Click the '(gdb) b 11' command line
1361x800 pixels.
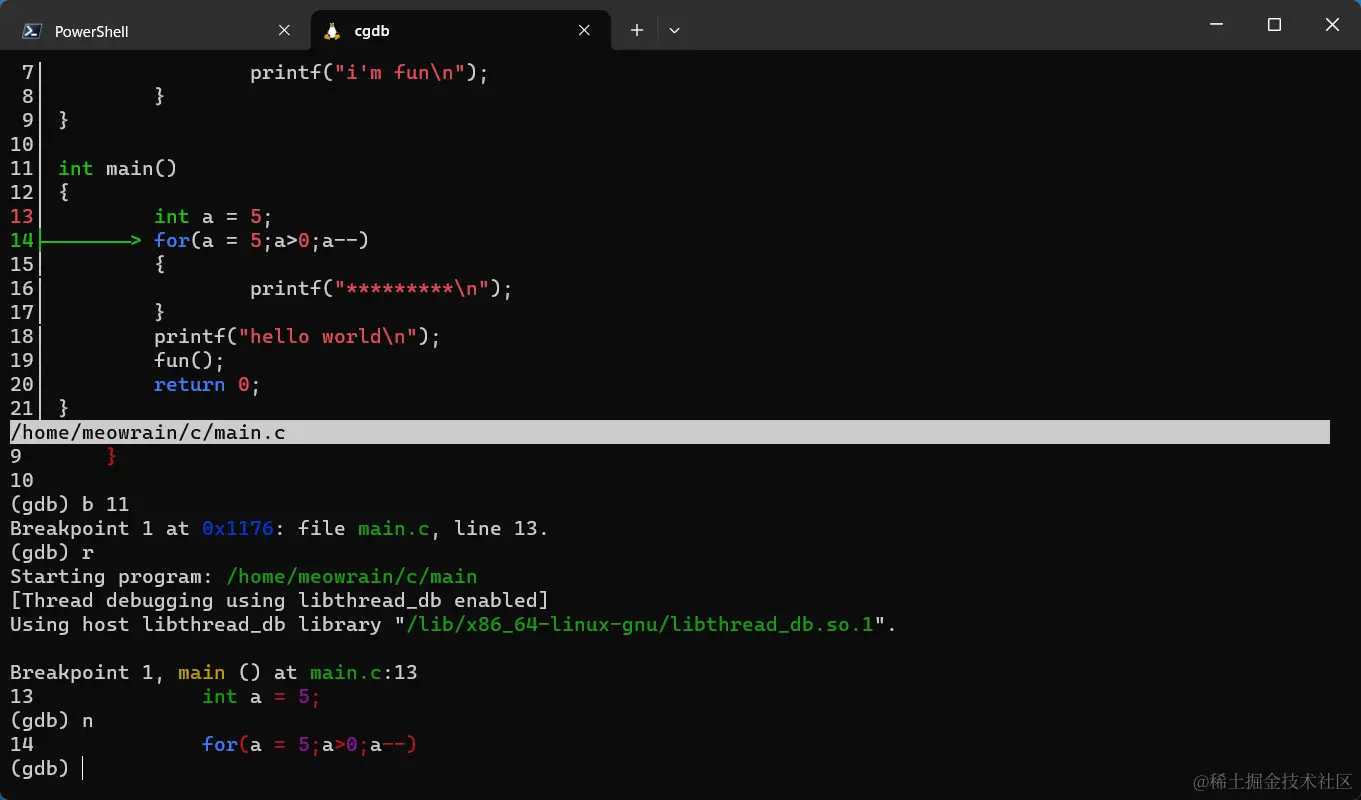coord(70,504)
